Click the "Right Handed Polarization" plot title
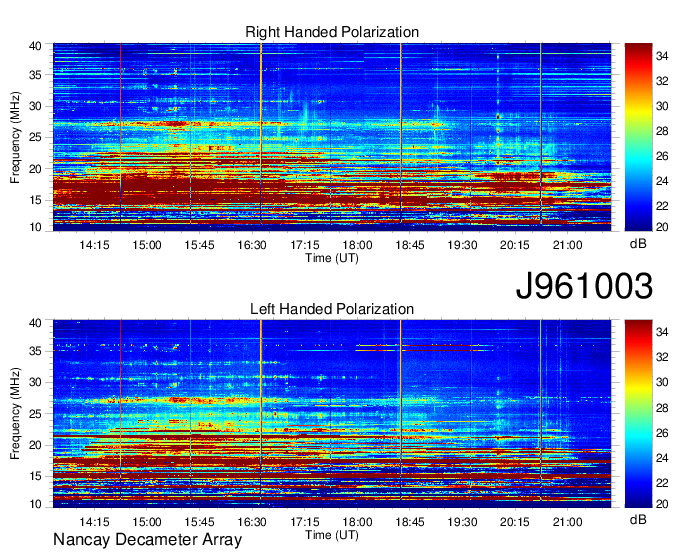This screenshot has height=552, width=680. point(332,32)
